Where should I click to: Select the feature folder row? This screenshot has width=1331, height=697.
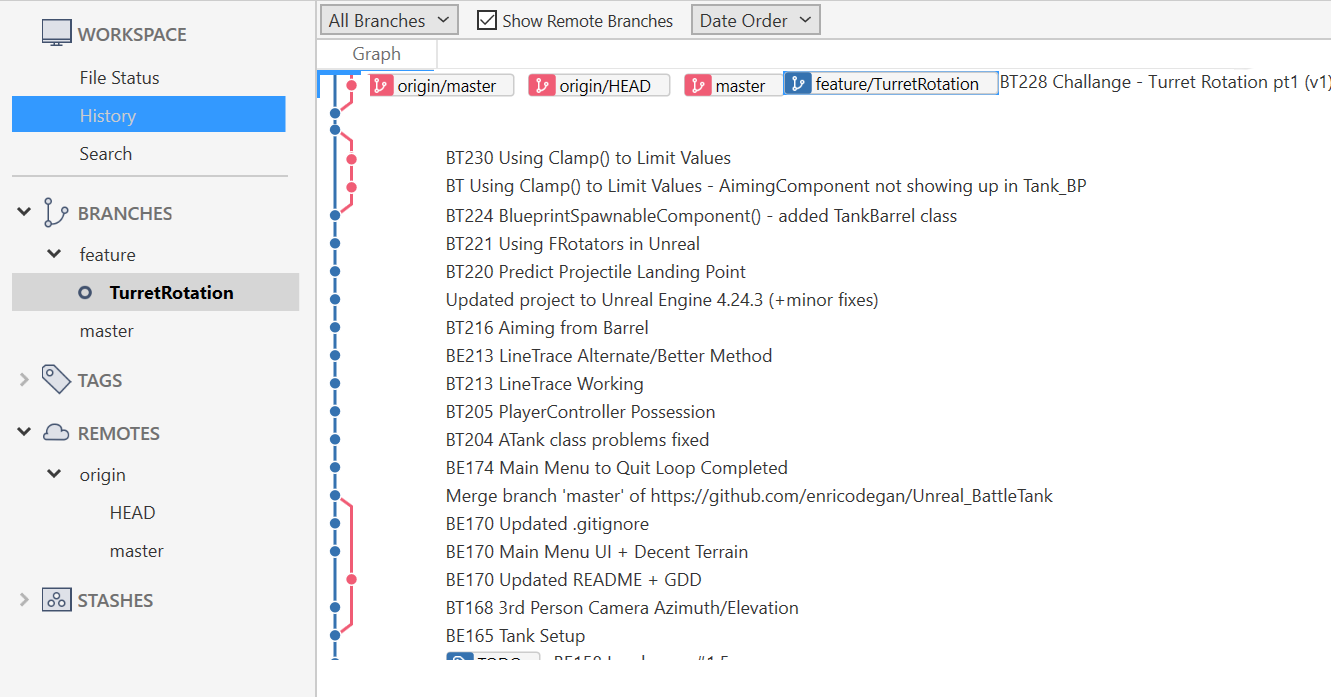(x=108, y=255)
